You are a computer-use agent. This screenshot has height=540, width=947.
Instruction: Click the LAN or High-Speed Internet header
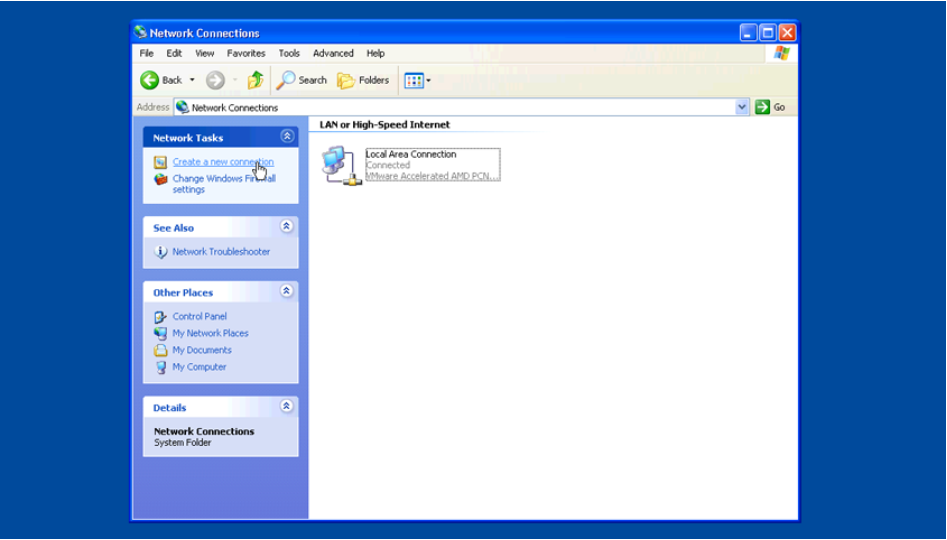click(385, 124)
